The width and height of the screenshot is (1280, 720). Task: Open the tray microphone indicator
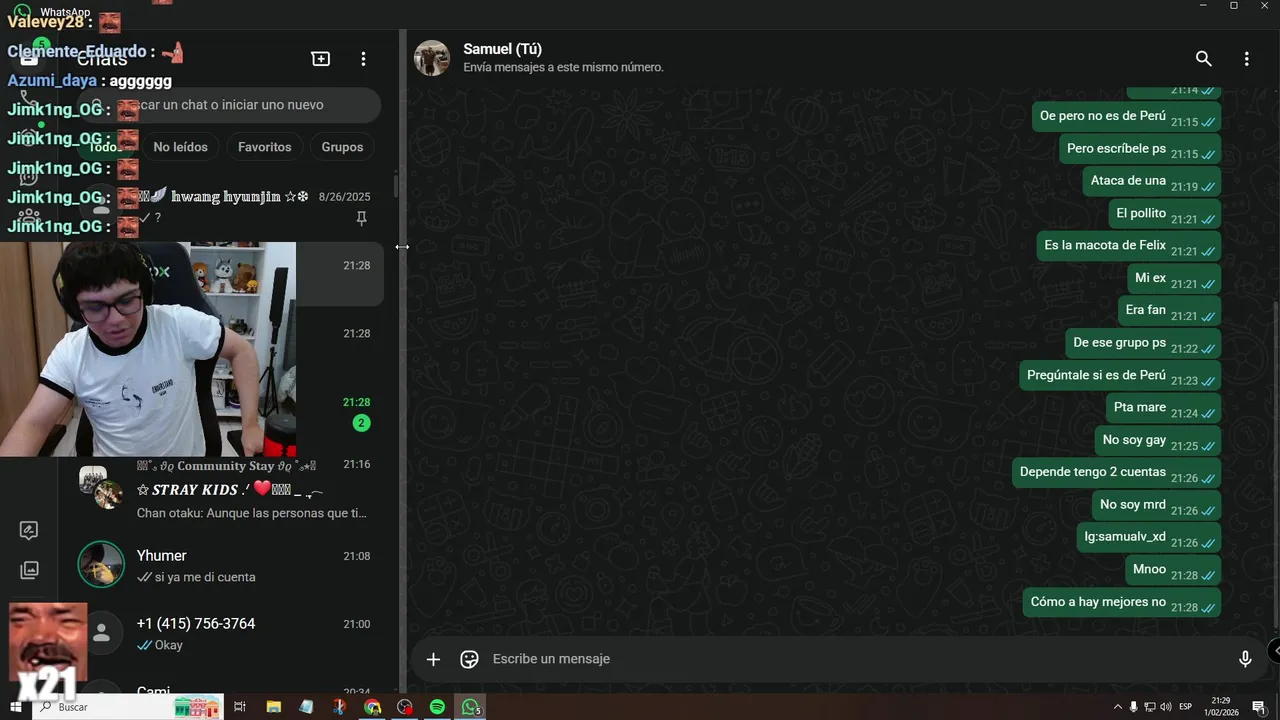[1134, 707]
